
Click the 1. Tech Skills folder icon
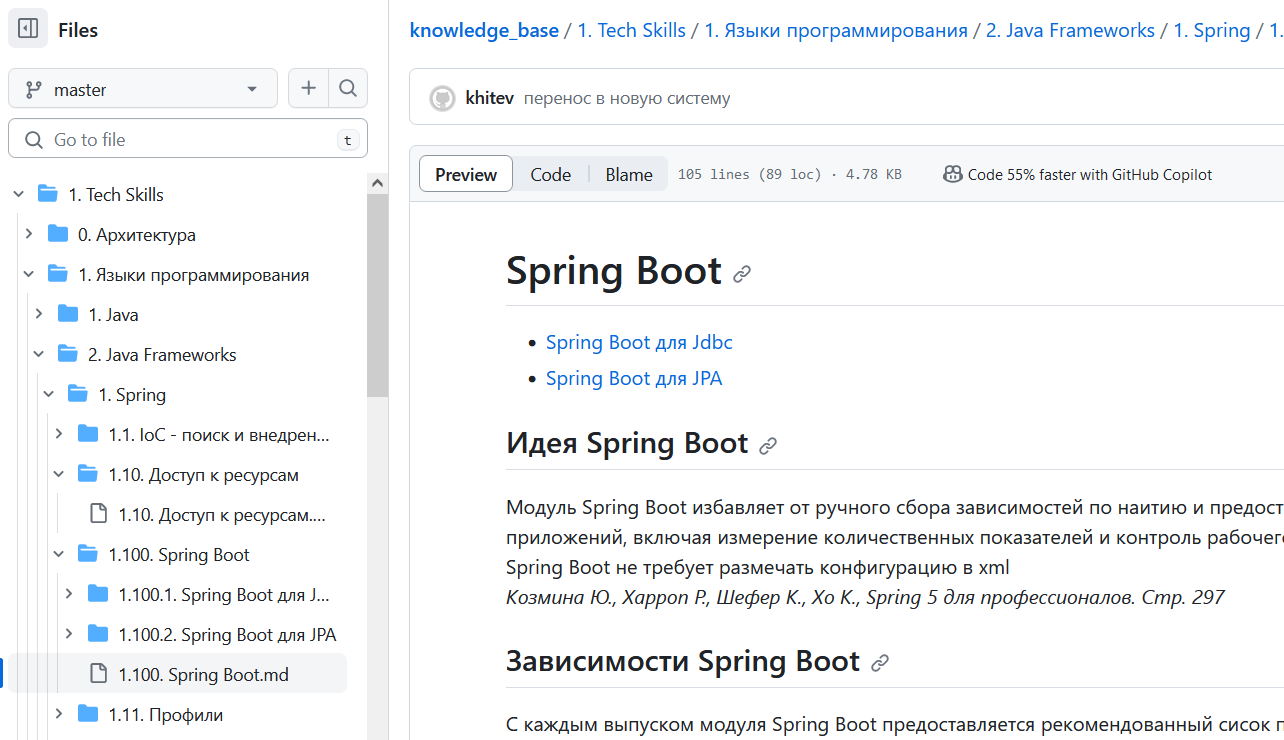47,194
